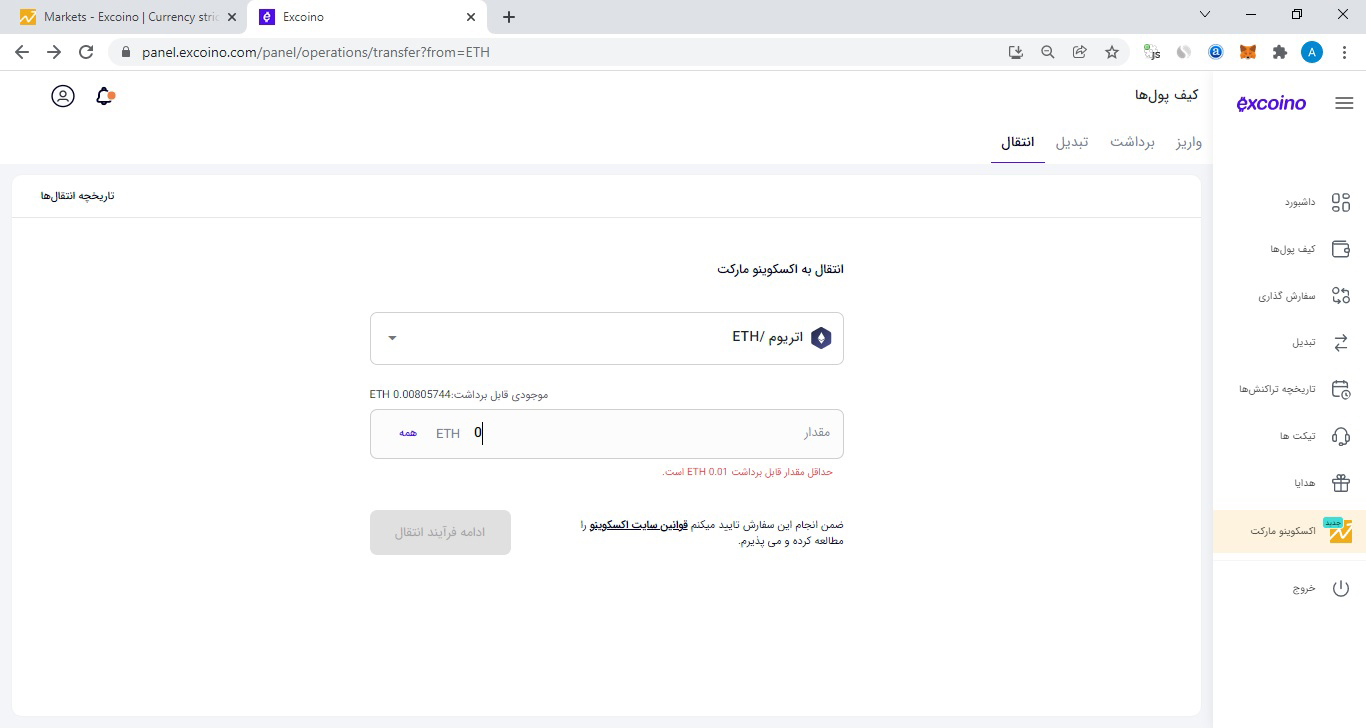Click the Ethereum coin icon in selector

tap(821, 338)
